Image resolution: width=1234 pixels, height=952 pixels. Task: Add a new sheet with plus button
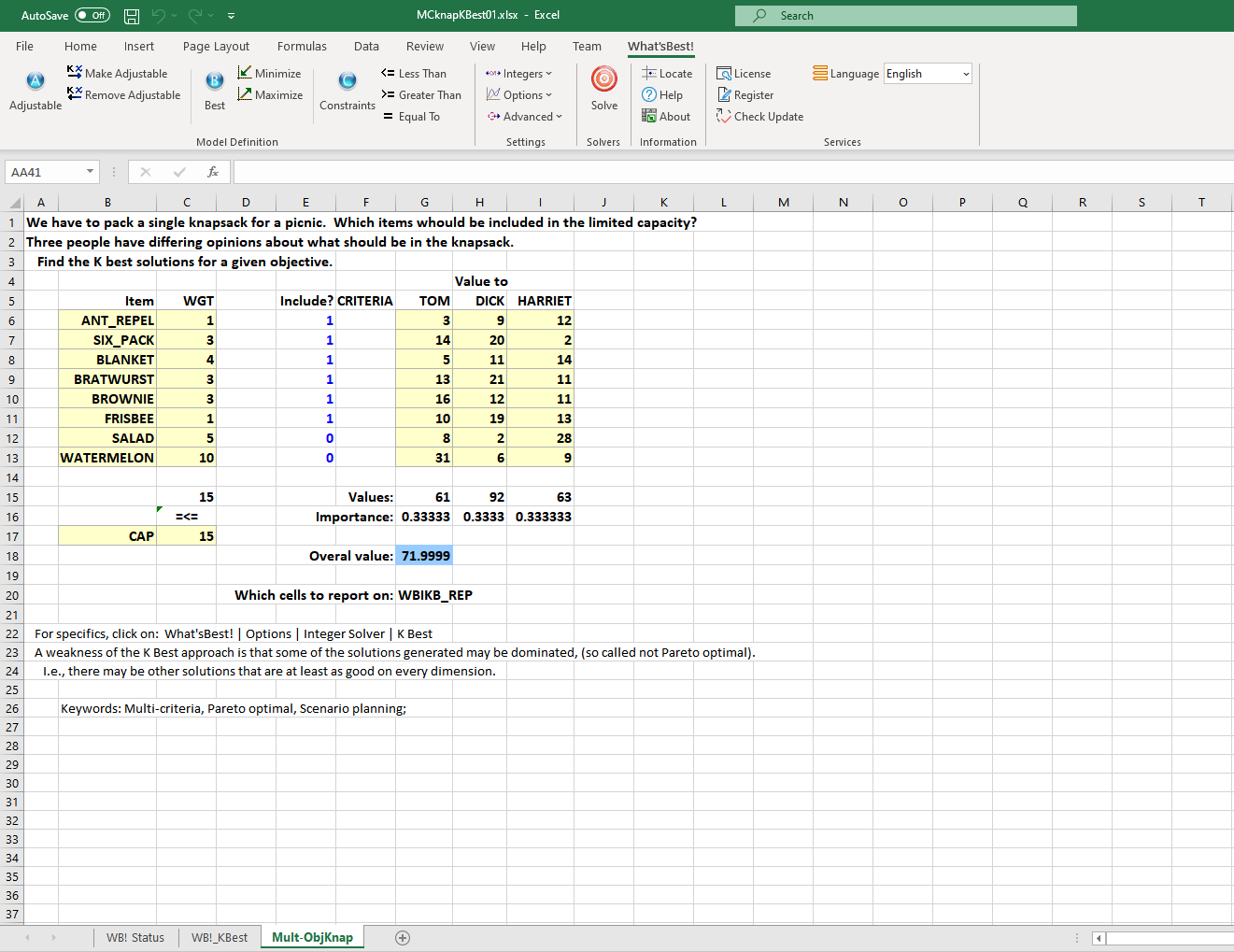403,938
